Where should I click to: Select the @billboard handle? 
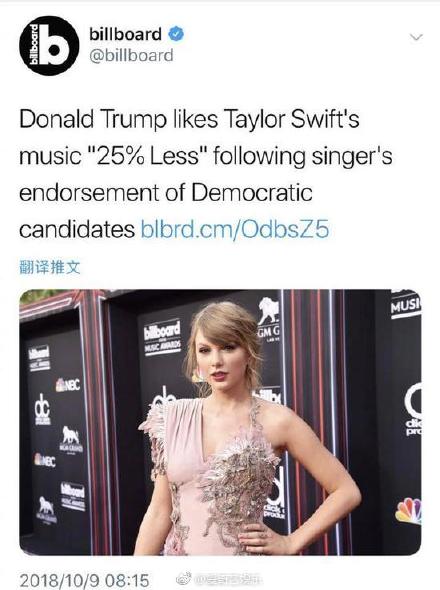pyautogui.click(x=131, y=56)
